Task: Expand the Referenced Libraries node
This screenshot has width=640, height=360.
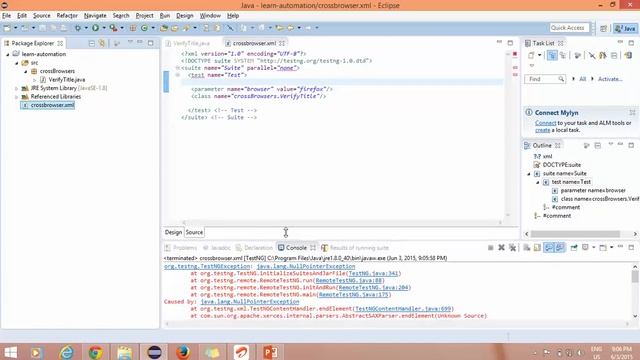Action: pos(17,97)
